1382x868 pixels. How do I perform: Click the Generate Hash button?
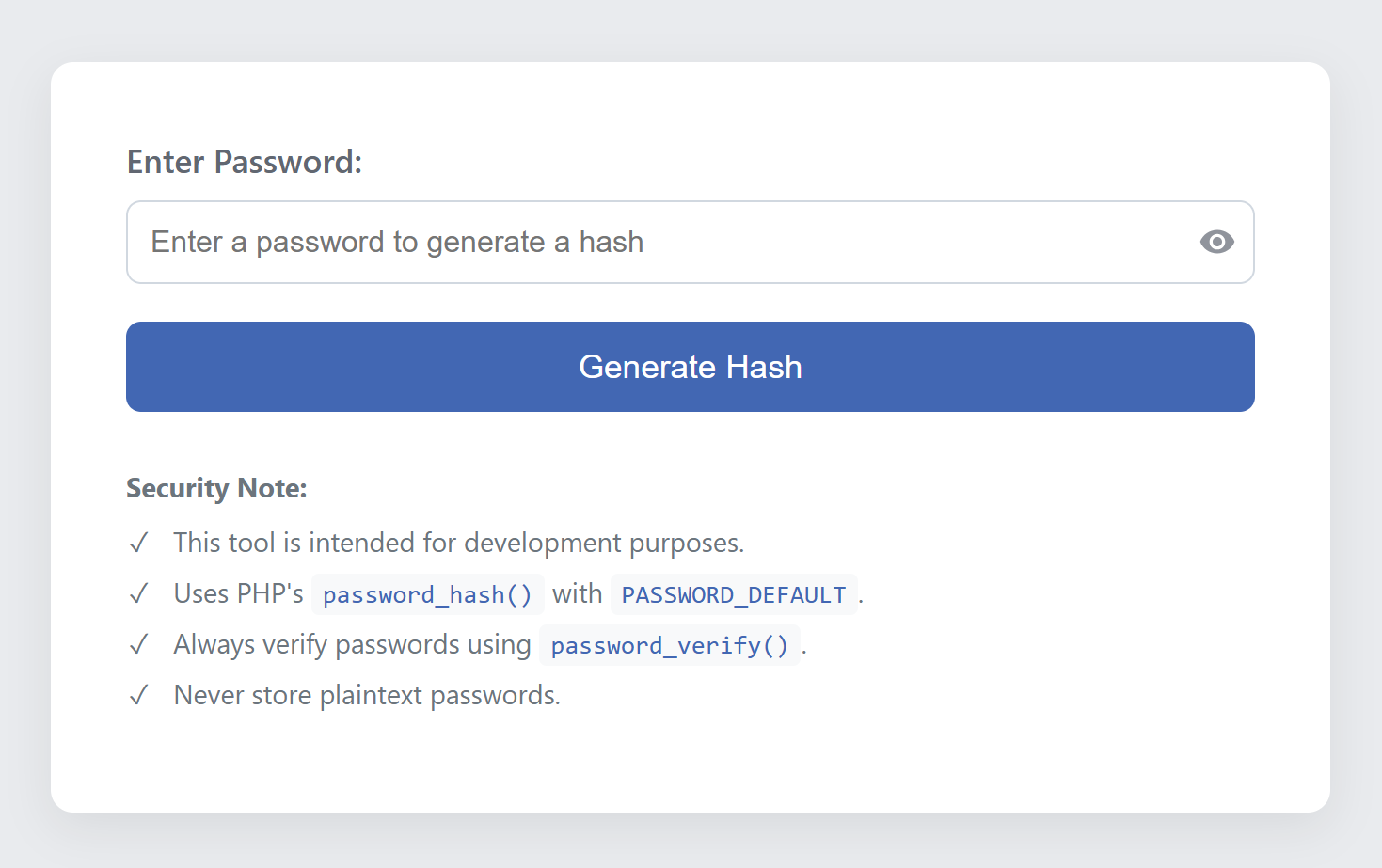click(x=690, y=367)
